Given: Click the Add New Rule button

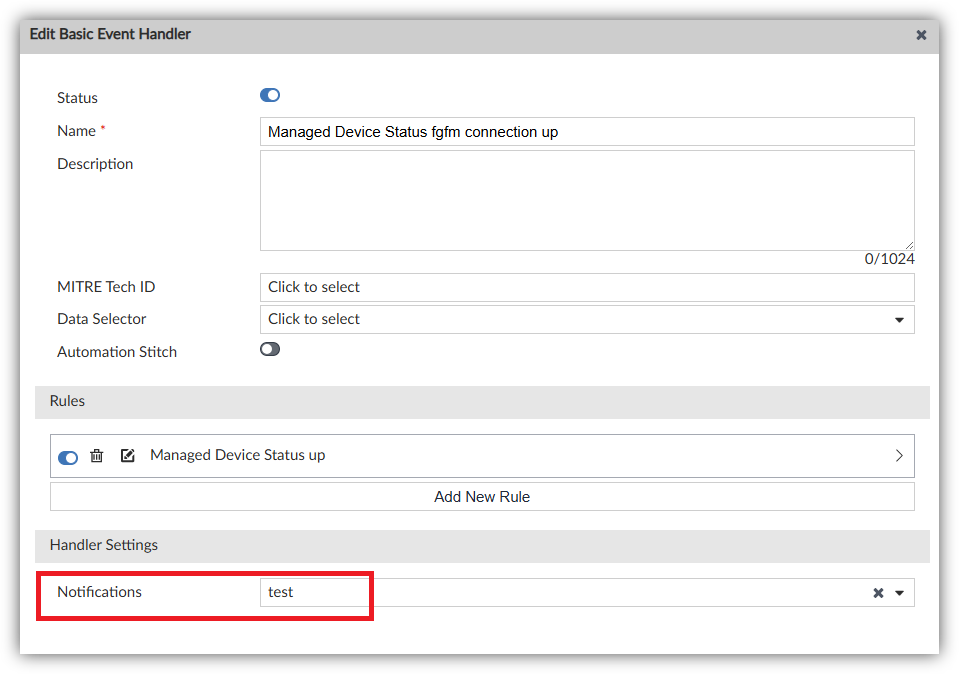Looking at the screenshot, I should click(482, 497).
